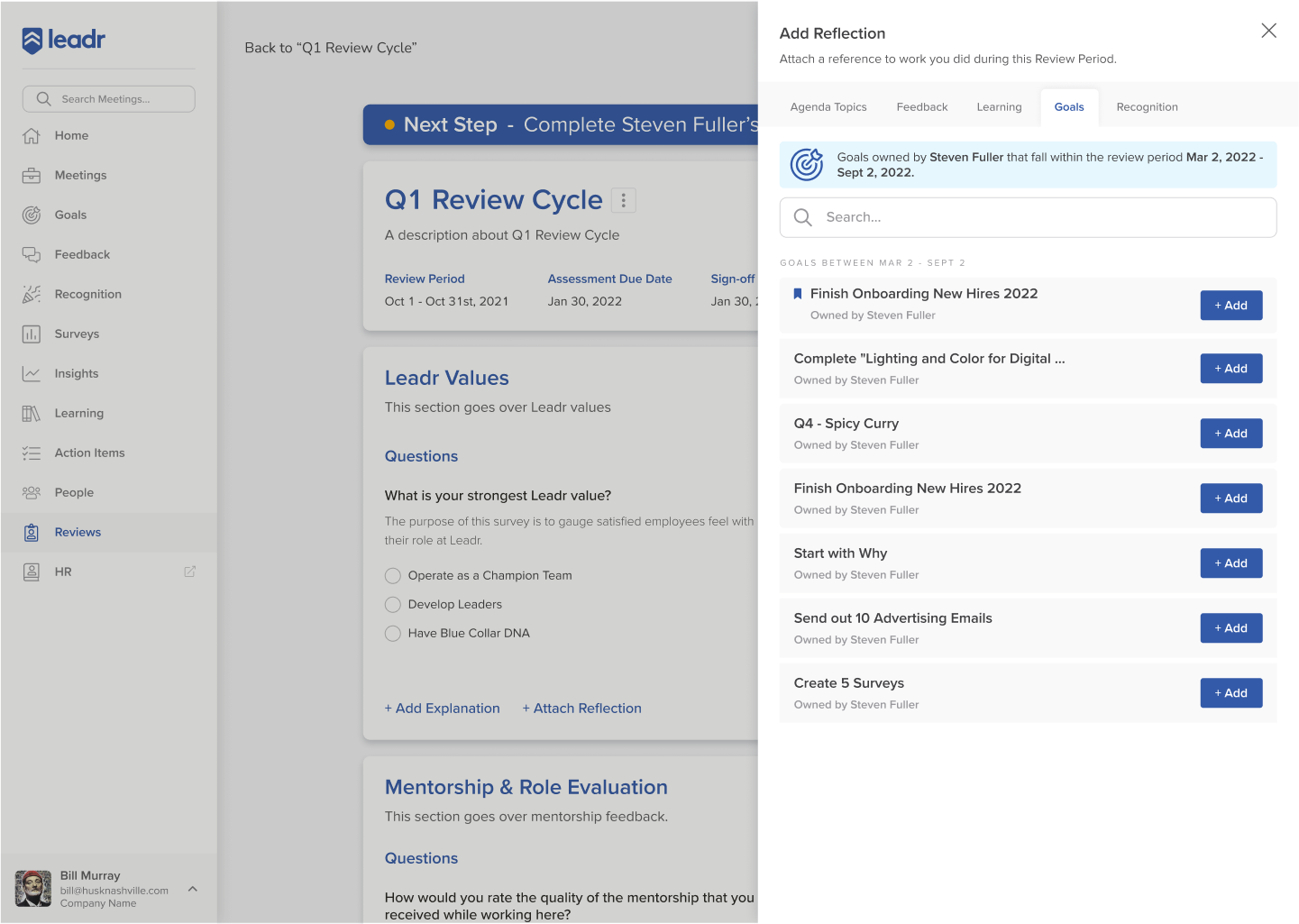The height and width of the screenshot is (924, 1299).
Task: Expand the Bill Murray account menu chevron
Action: pos(193,889)
